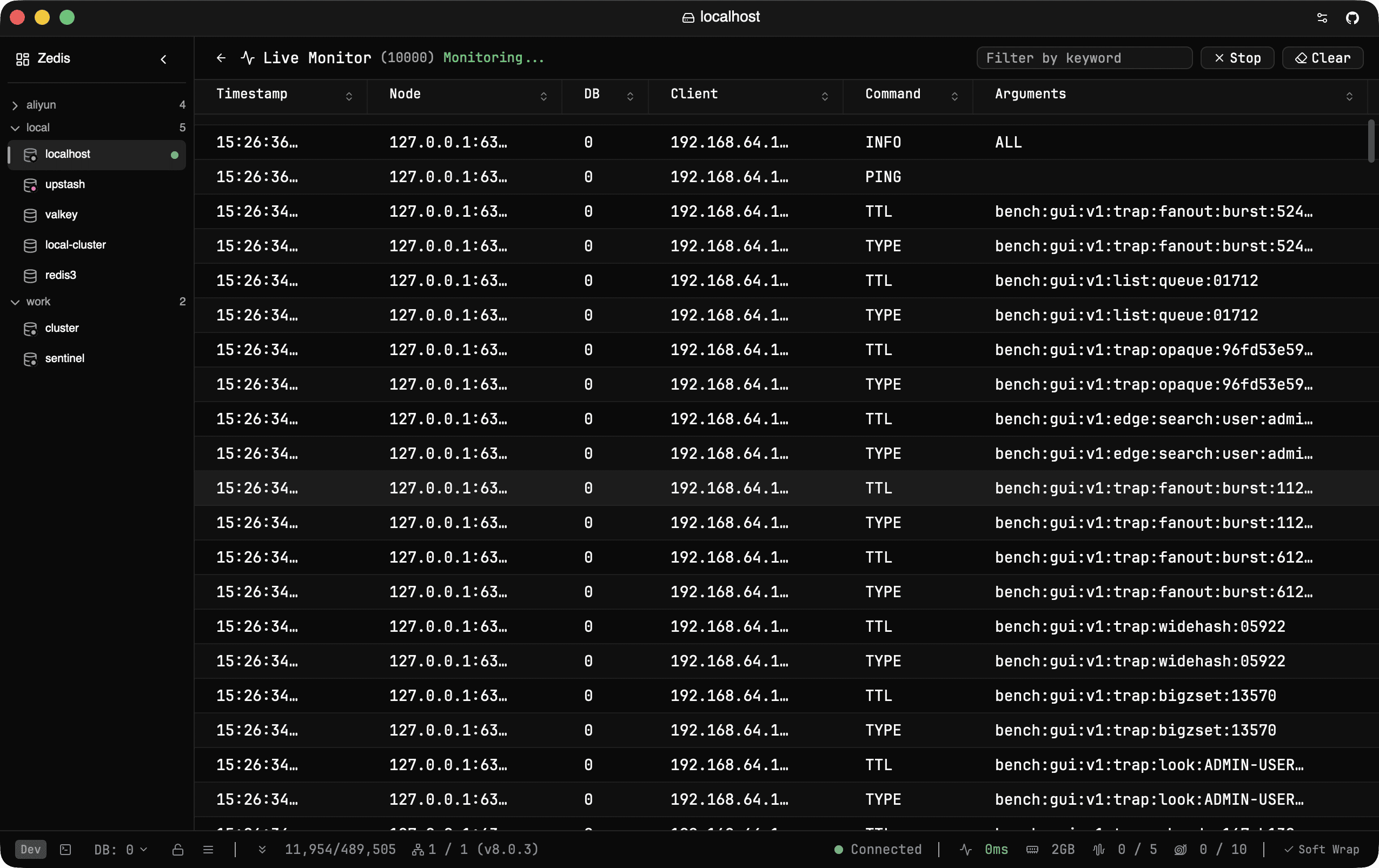
Task: Open the DB: 0 database dropdown
Action: (121, 850)
